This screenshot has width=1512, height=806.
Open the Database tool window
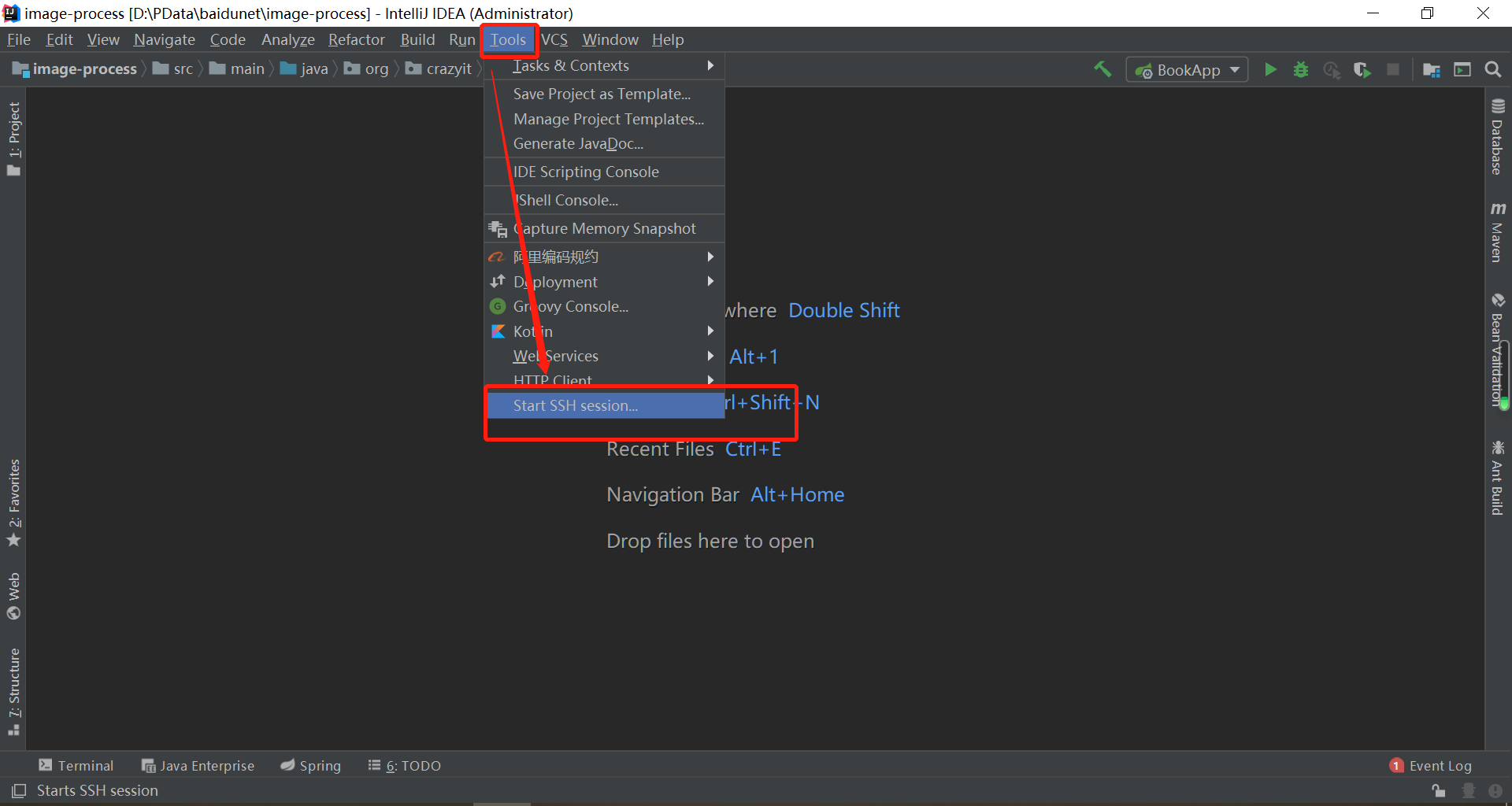(1498, 138)
